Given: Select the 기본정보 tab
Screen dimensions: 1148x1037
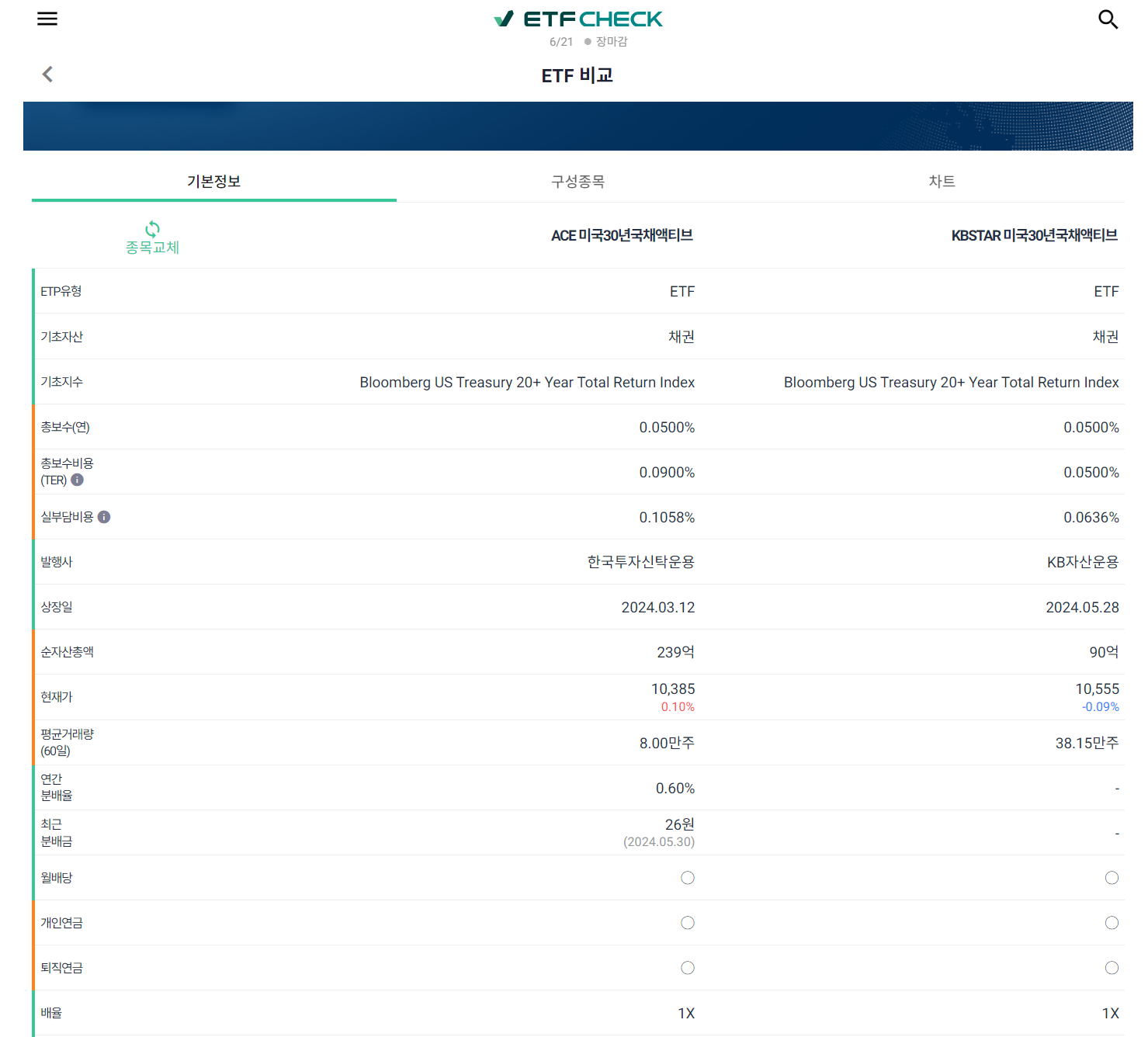Looking at the screenshot, I should (213, 181).
